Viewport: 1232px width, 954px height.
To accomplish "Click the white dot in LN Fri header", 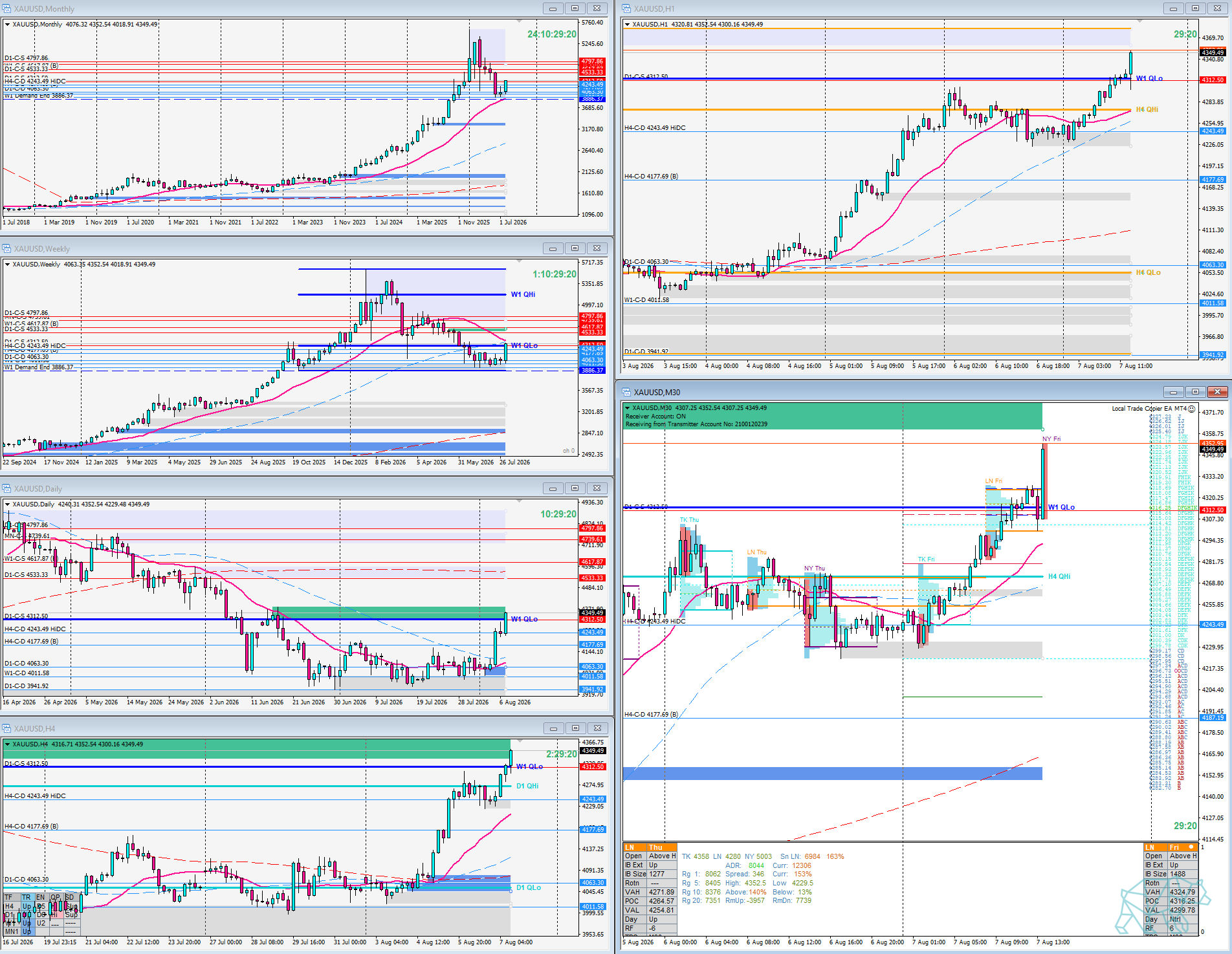I will coord(1191,847).
